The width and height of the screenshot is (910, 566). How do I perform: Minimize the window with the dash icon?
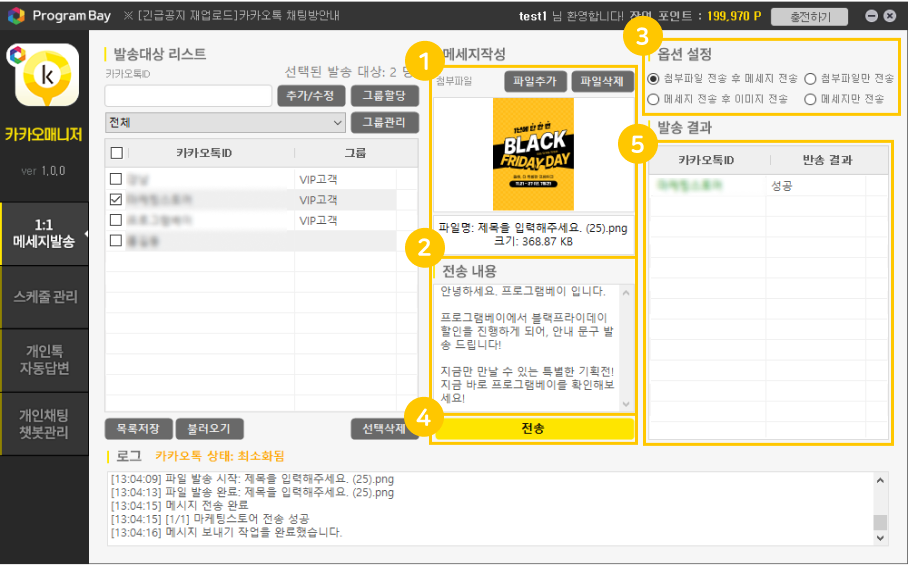tap(871, 16)
